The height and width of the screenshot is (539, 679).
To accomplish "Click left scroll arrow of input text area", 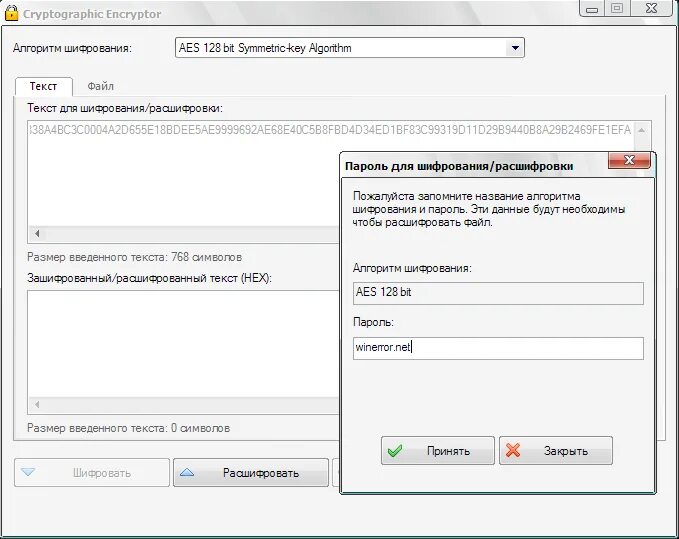I will coord(37,234).
